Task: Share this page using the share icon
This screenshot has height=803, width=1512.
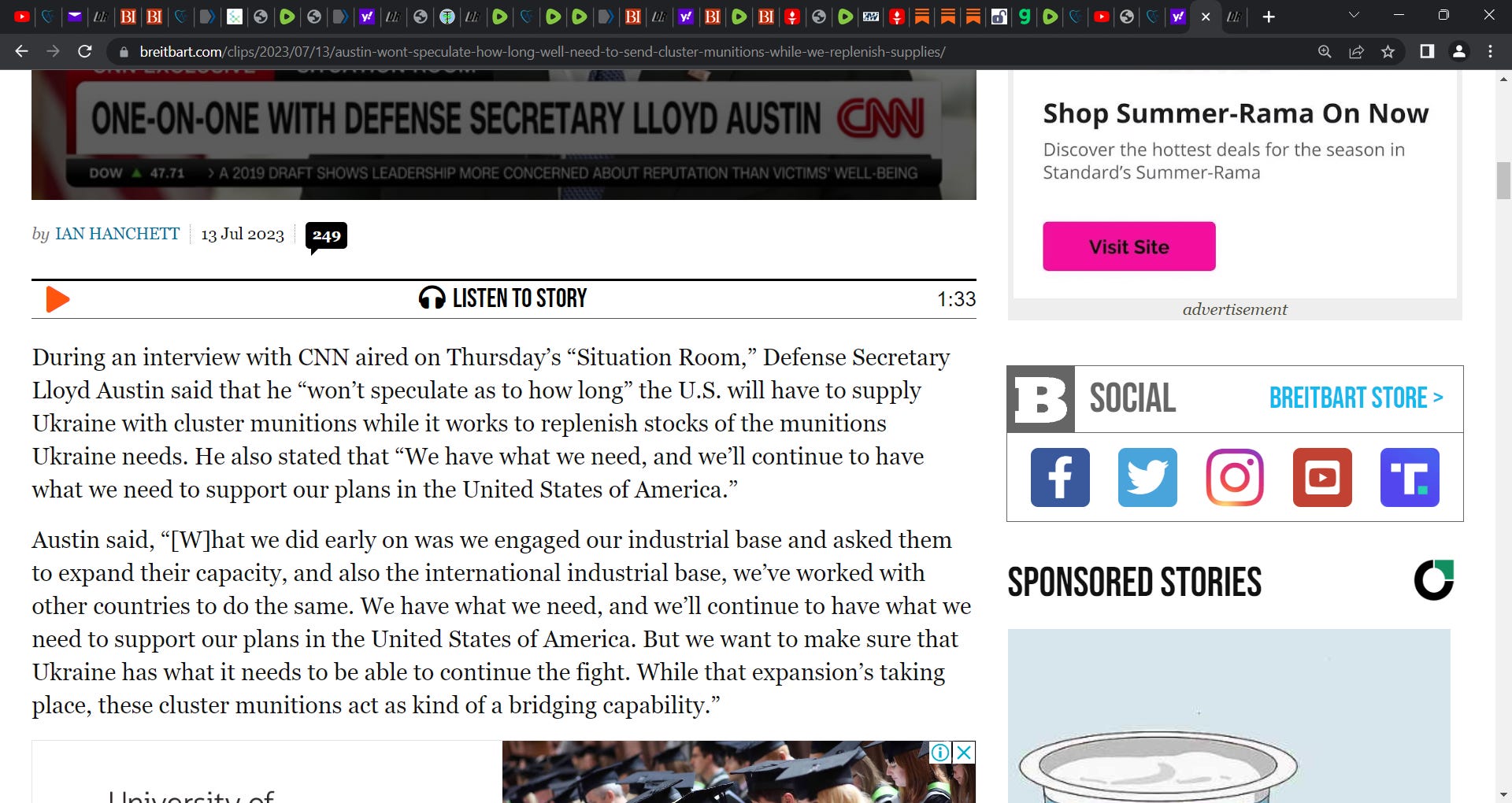Action: coord(1356,52)
